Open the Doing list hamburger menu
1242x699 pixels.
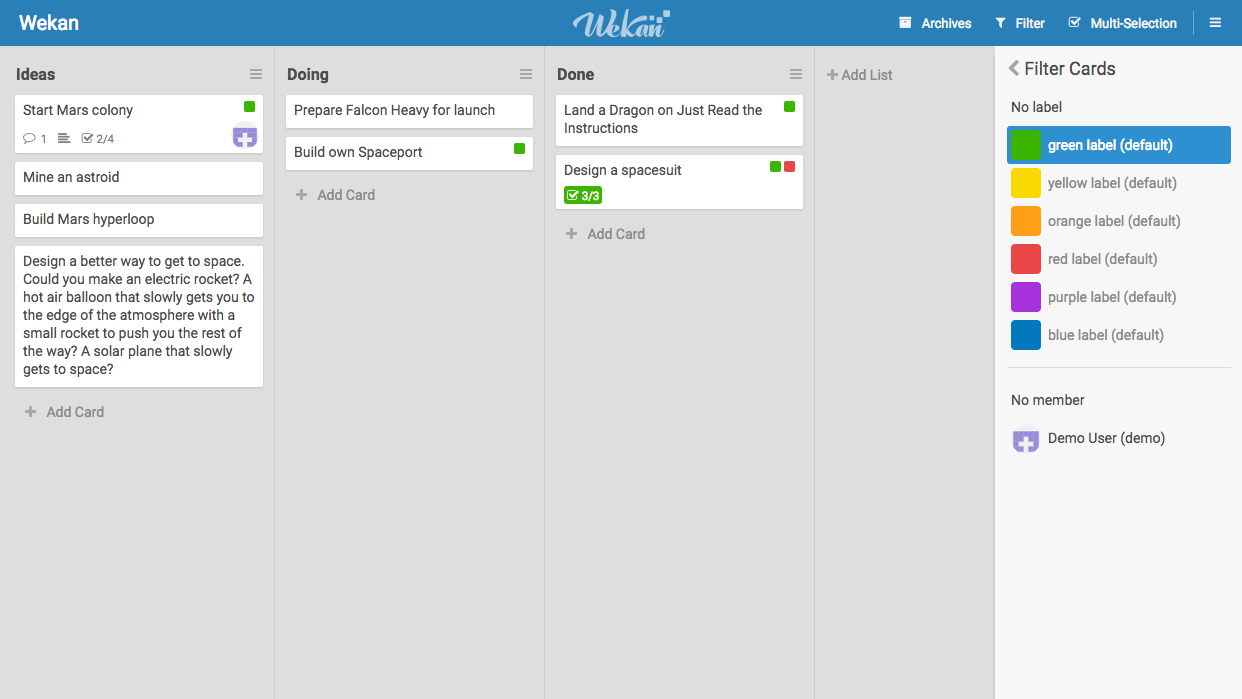coord(526,73)
